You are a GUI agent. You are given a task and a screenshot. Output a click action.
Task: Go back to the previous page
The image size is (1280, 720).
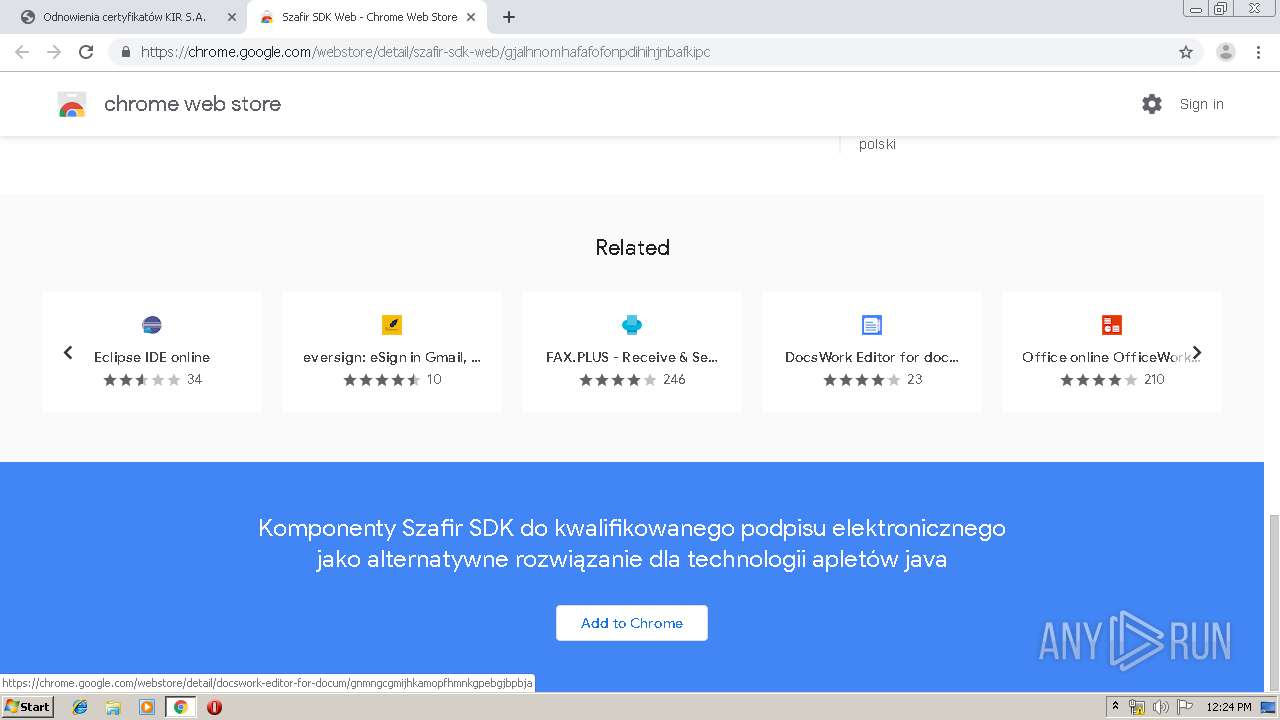click(22, 52)
